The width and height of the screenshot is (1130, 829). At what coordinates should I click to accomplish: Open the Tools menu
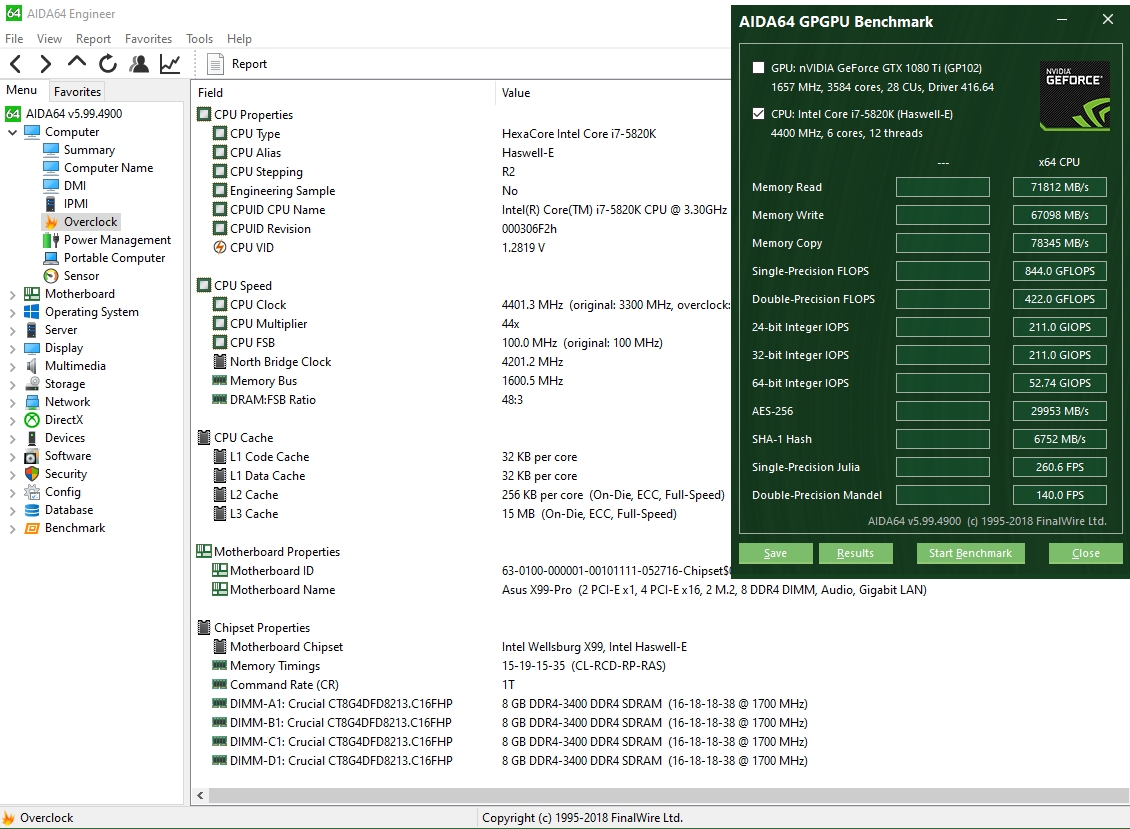(199, 39)
